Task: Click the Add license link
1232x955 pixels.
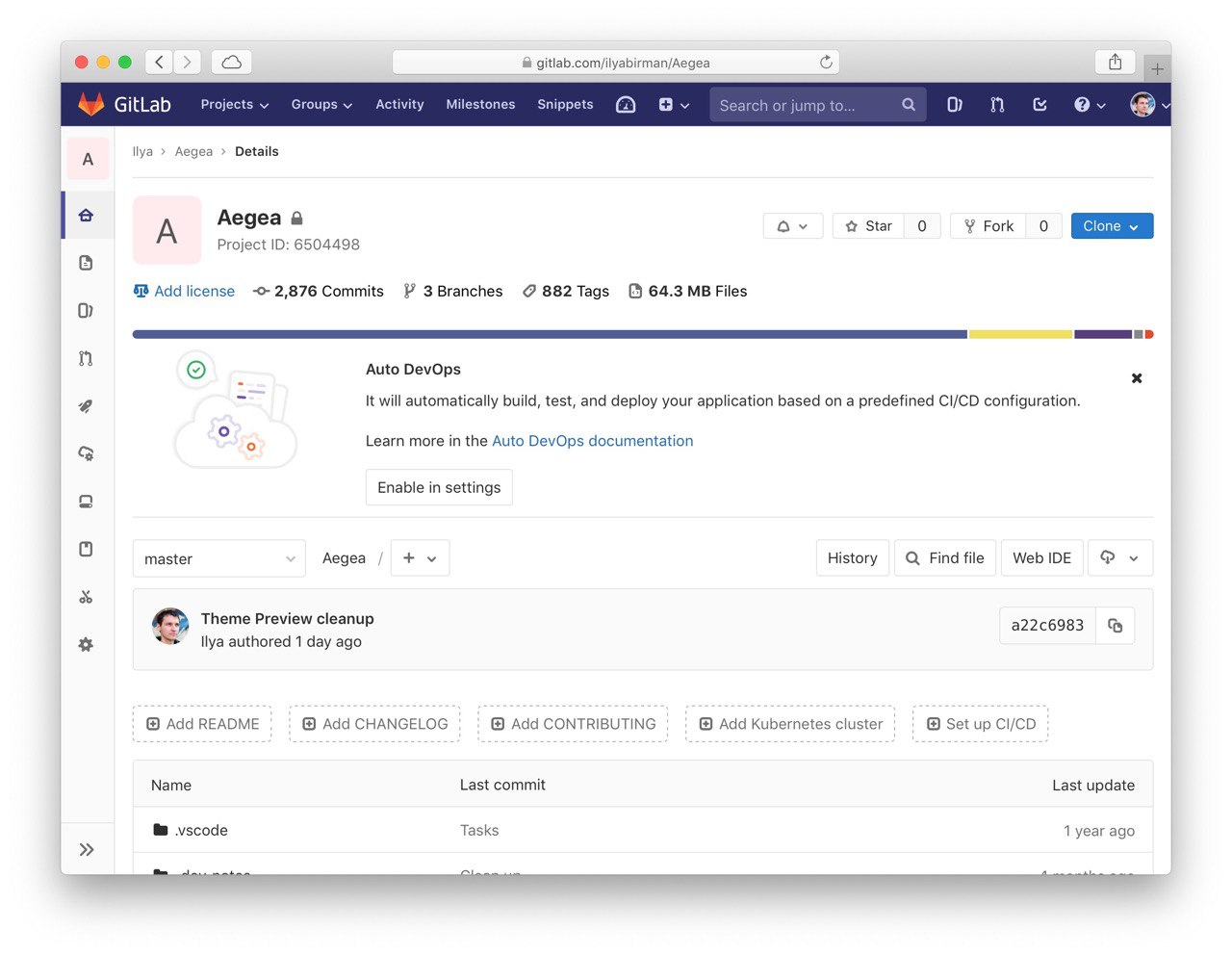Action: pos(184,291)
